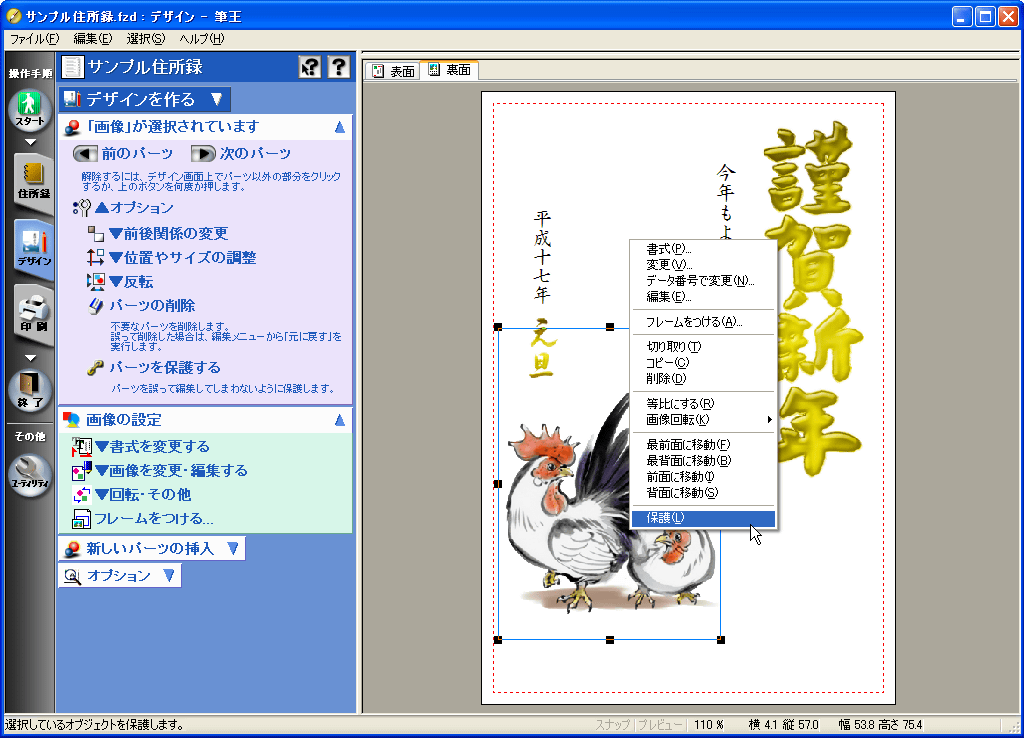Choose 変更(V)... in context menu
The height and width of the screenshot is (738, 1024).
point(703,265)
